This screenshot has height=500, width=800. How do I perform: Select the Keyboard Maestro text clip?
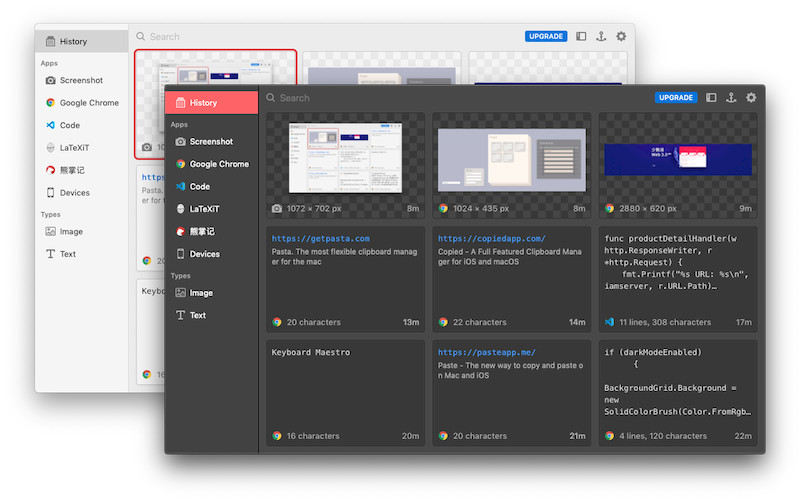tap(345, 393)
